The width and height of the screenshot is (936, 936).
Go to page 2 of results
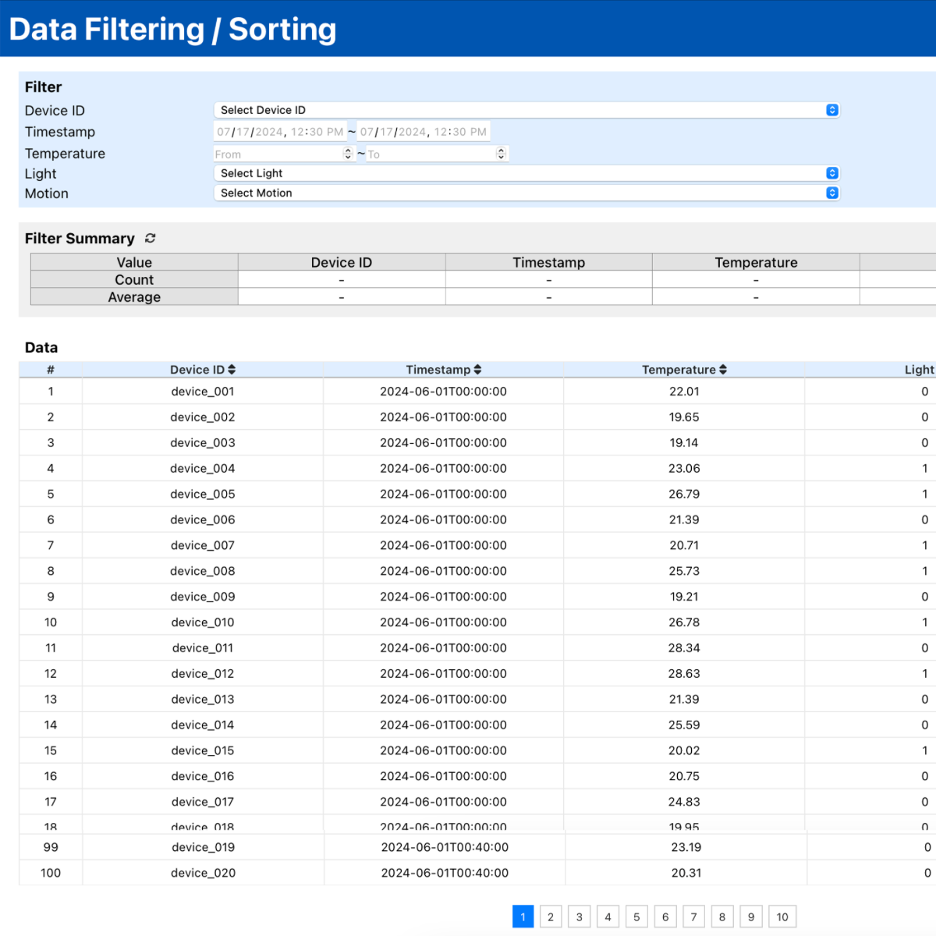click(550, 916)
